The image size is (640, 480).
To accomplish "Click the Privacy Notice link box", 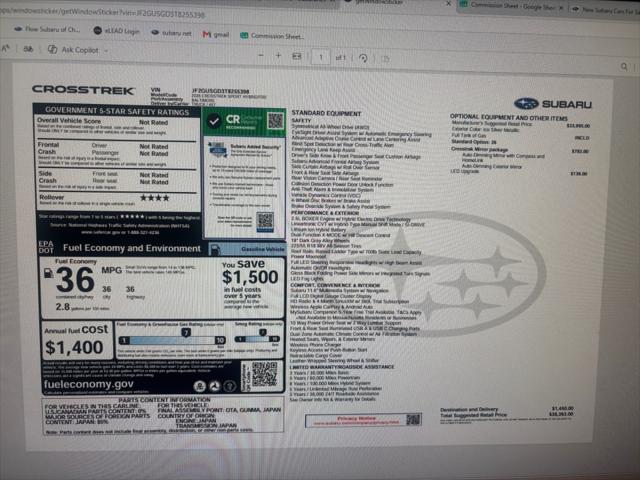I will pos(363,420).
